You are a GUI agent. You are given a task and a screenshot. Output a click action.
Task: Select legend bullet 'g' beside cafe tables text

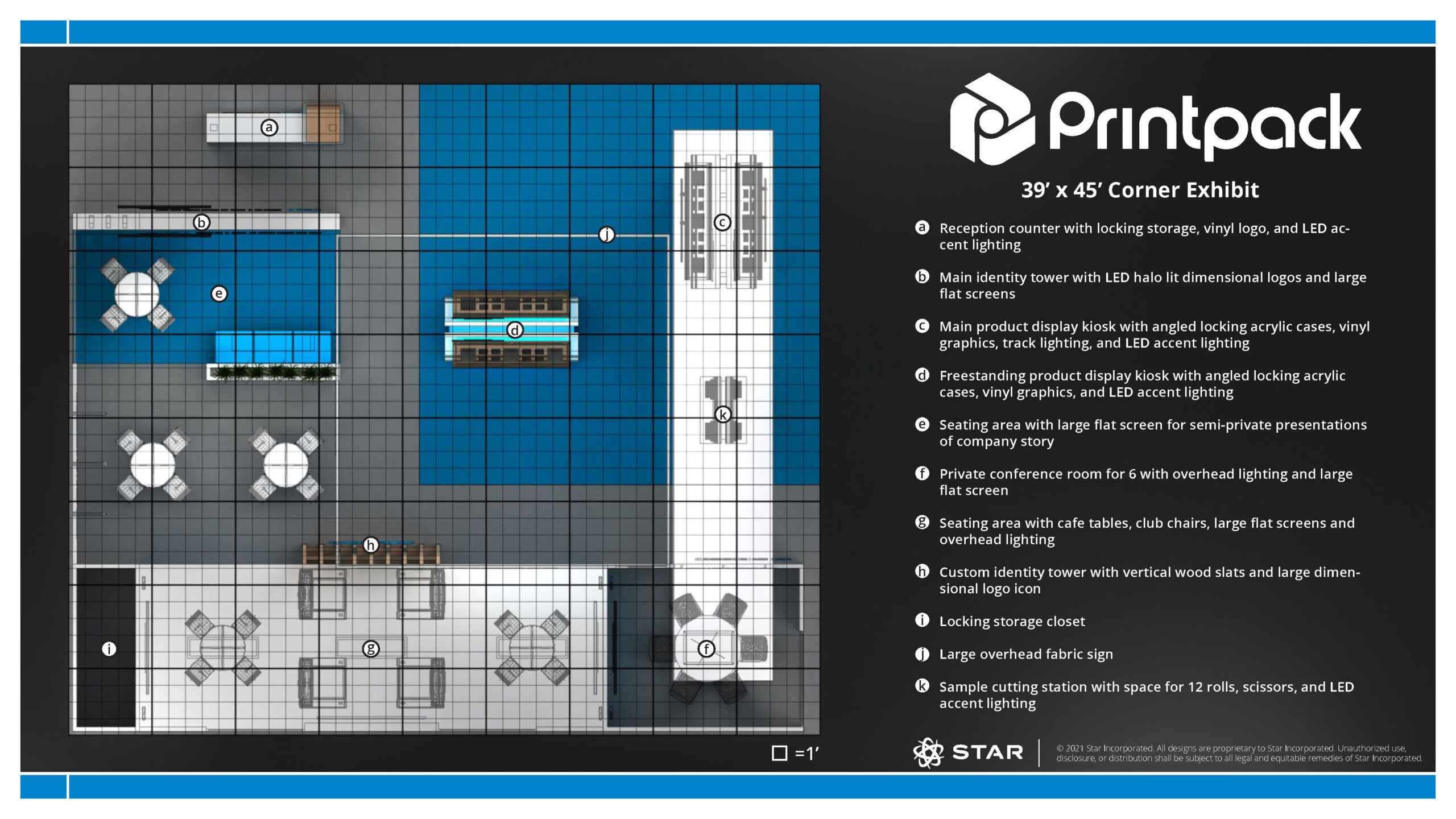(922, 522)
